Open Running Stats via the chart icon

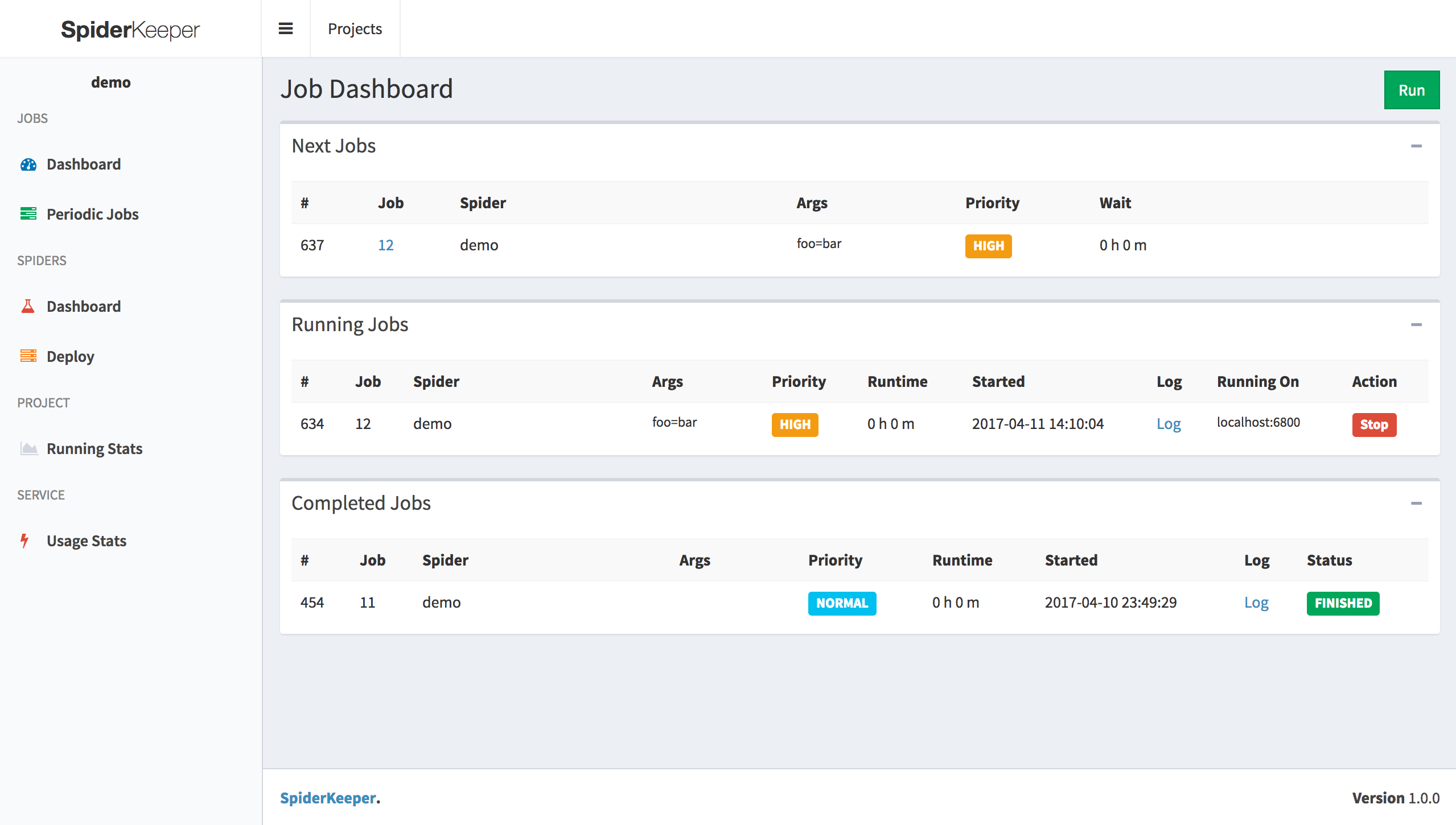click(x=28, y=448)
